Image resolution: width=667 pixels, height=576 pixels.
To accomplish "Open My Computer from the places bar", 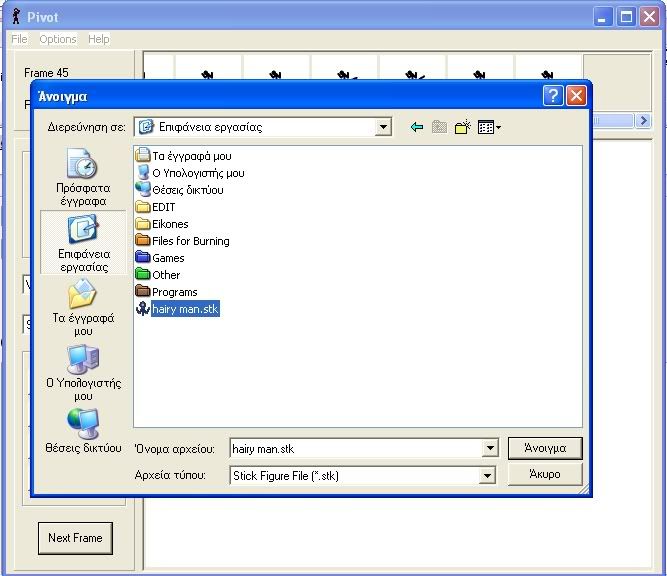I will (83, 371).
